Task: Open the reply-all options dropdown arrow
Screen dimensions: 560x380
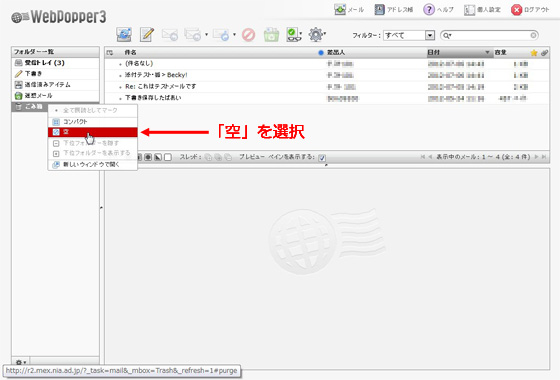Action: [x=206, y=35]
